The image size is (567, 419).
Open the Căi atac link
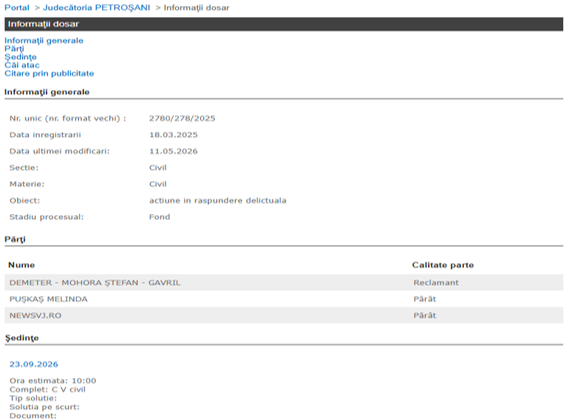coord(22,65)
